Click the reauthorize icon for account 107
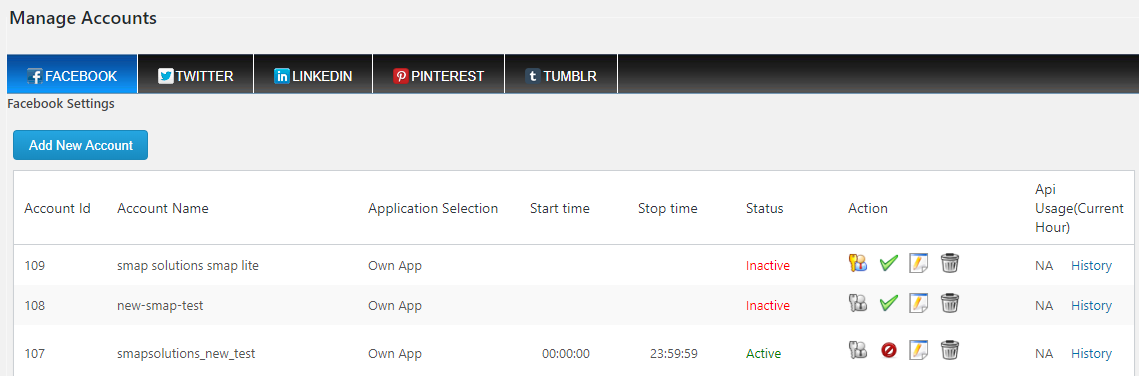The height and width of the screenshot is (376, 1139). (x=858, y=351)
